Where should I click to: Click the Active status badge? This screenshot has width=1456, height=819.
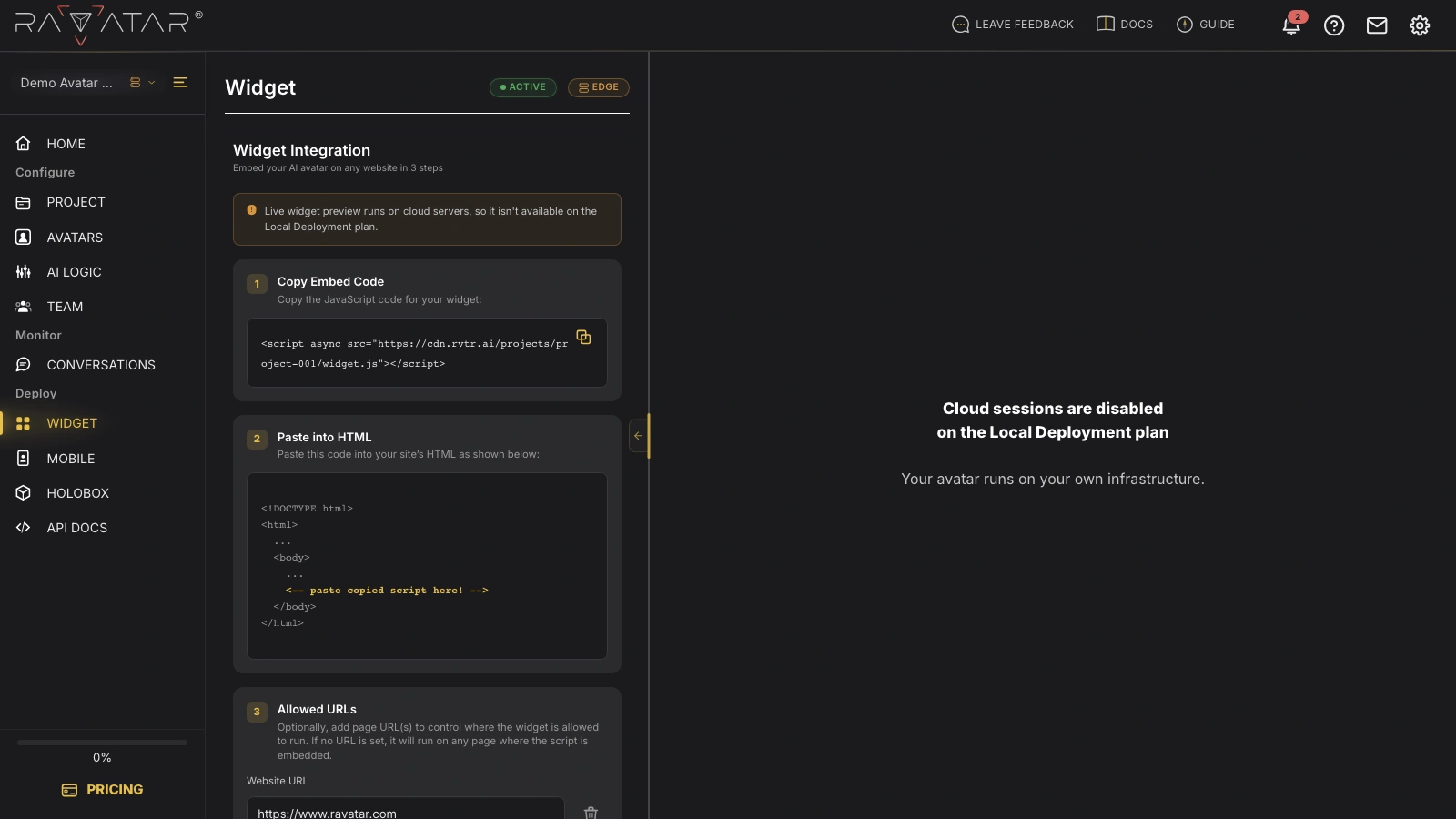coord(523,87)
